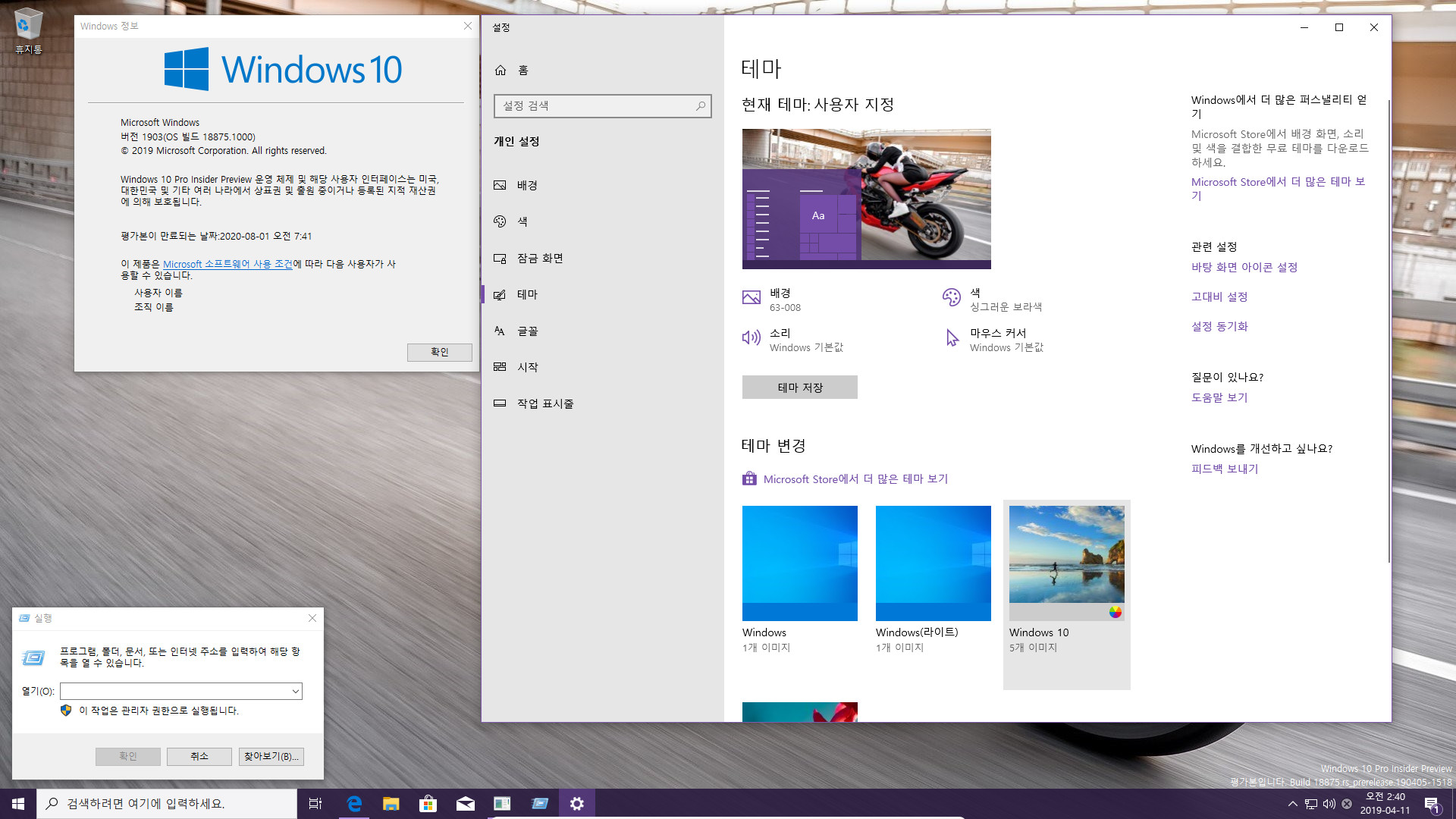1456x819 pixels.
Task: Click the winver taskbar icon
Action: point(502,804)
